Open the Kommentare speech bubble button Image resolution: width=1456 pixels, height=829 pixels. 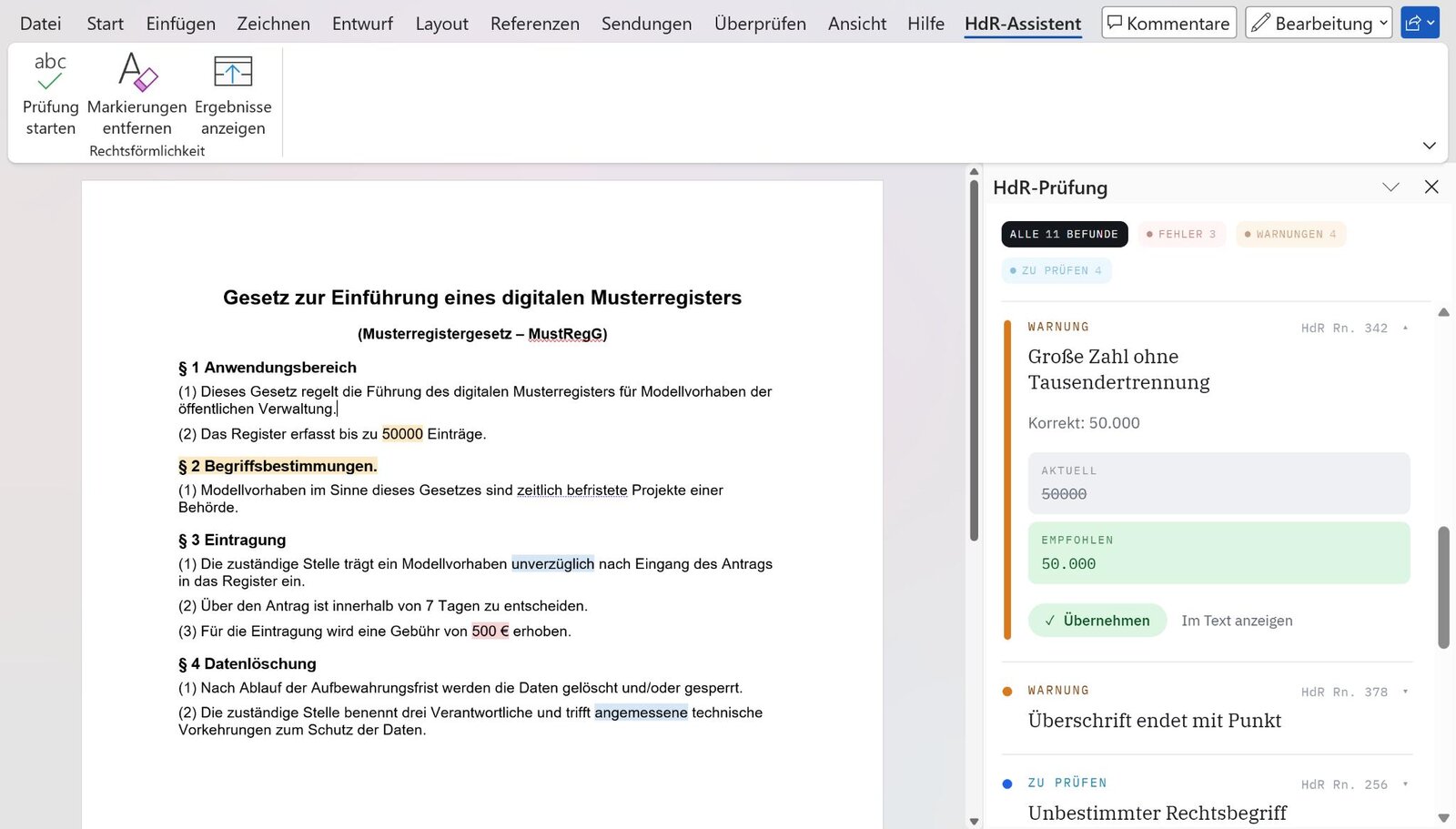1168,23
